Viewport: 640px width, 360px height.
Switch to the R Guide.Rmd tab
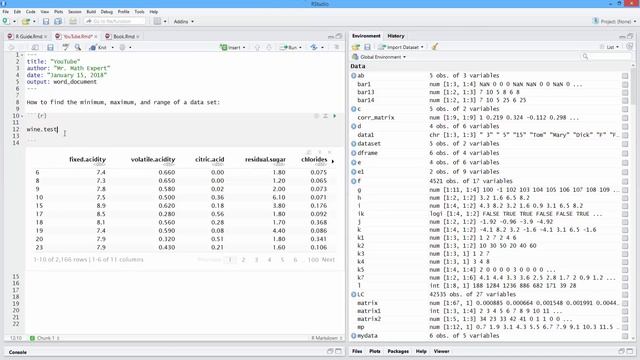point(28,36)
